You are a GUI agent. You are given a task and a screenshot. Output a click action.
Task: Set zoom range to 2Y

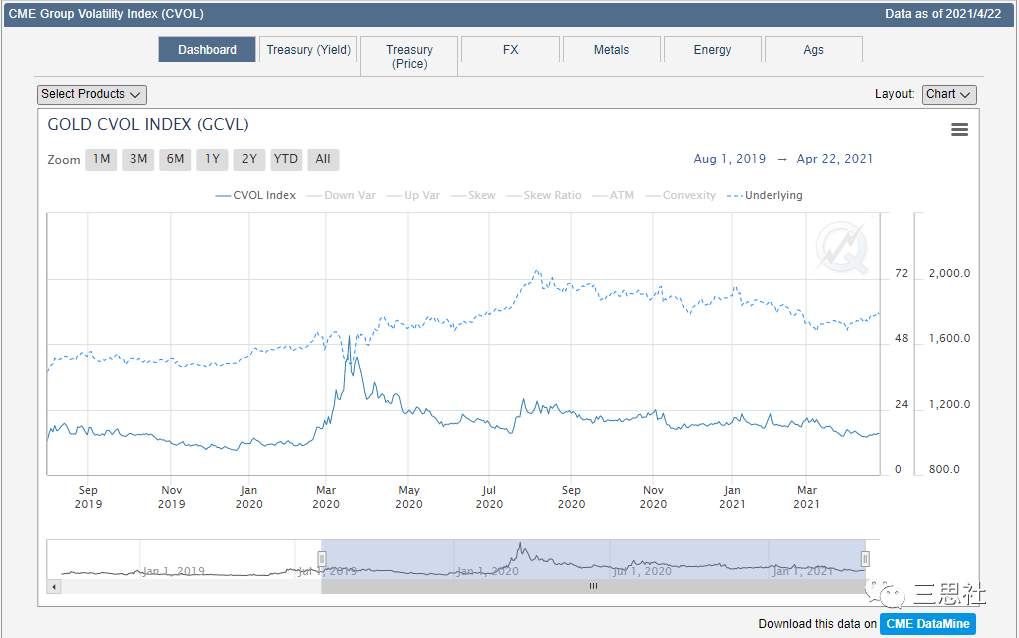(x=250, y=159)
